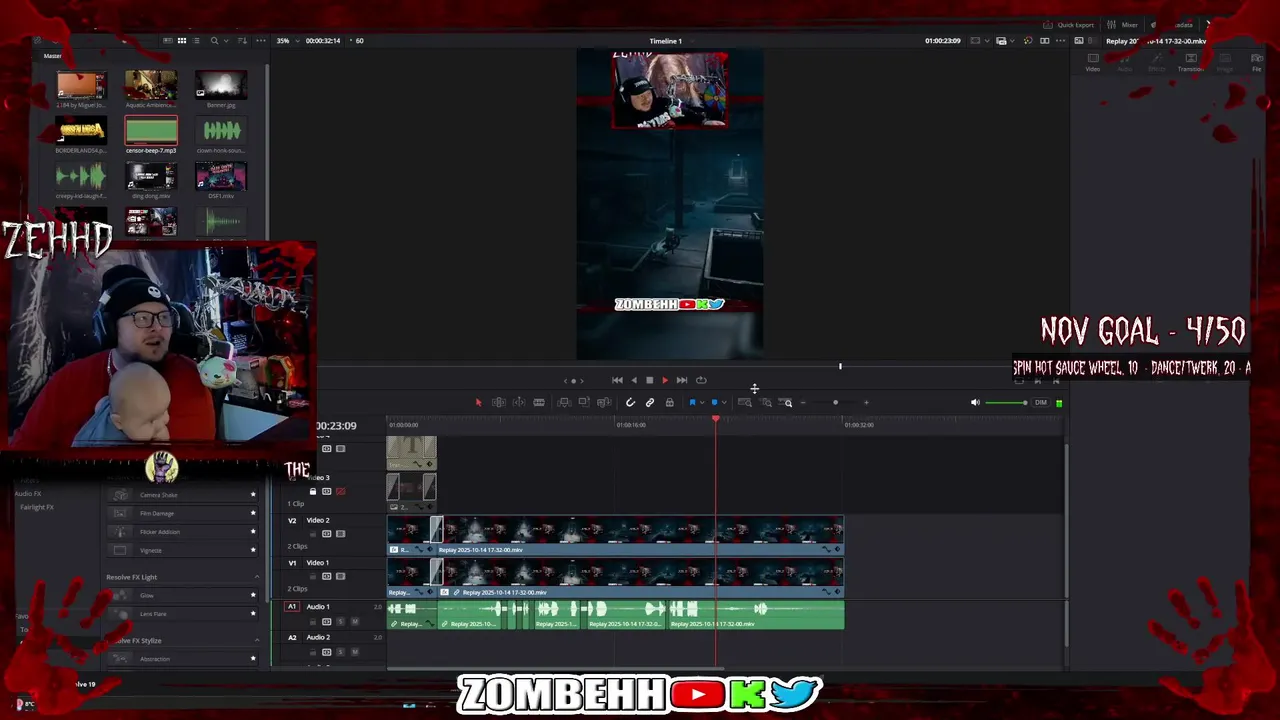Add a blue marker at playhead

[714, 402]
